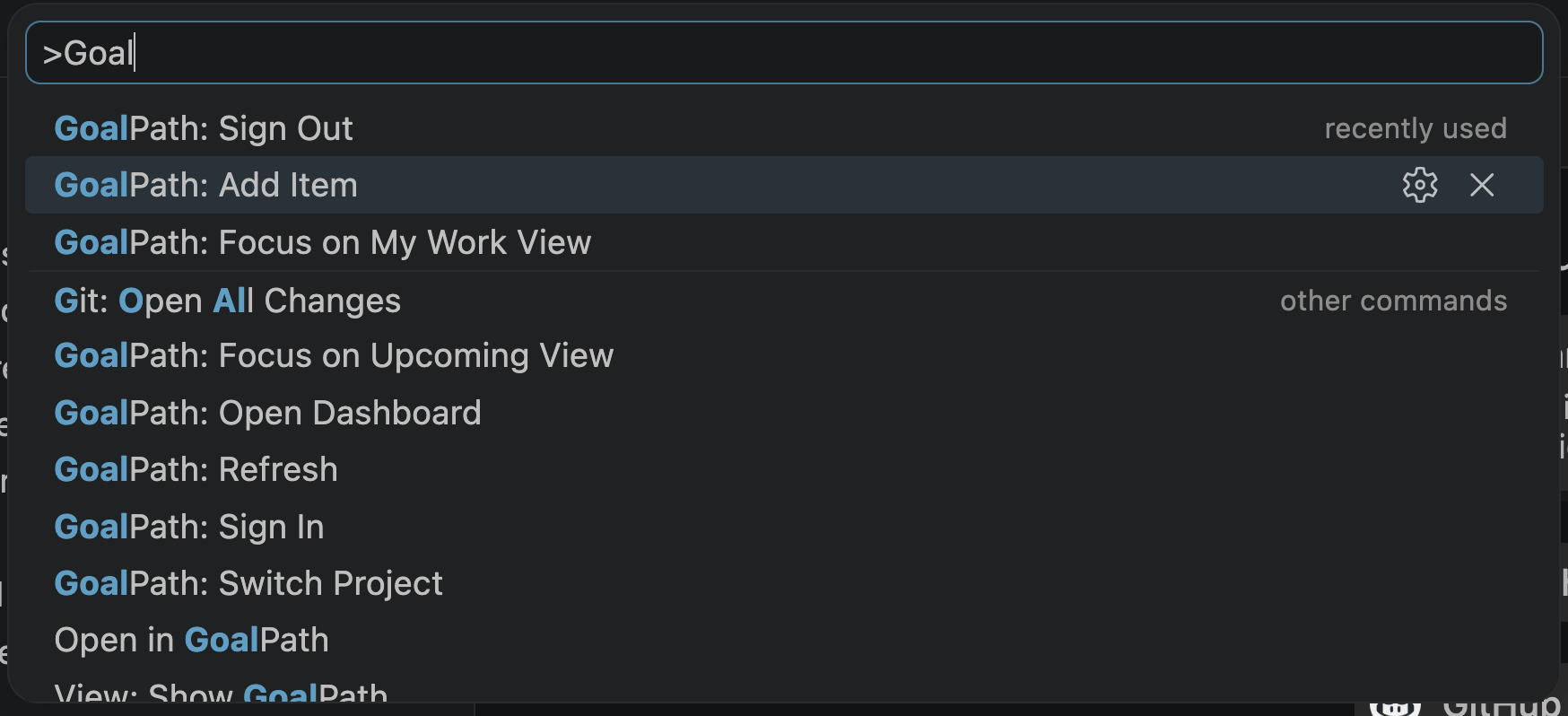Screen dimensions: 1568x716
Task: Select the GoalPath: Sign In command
Action: (189, 527)
